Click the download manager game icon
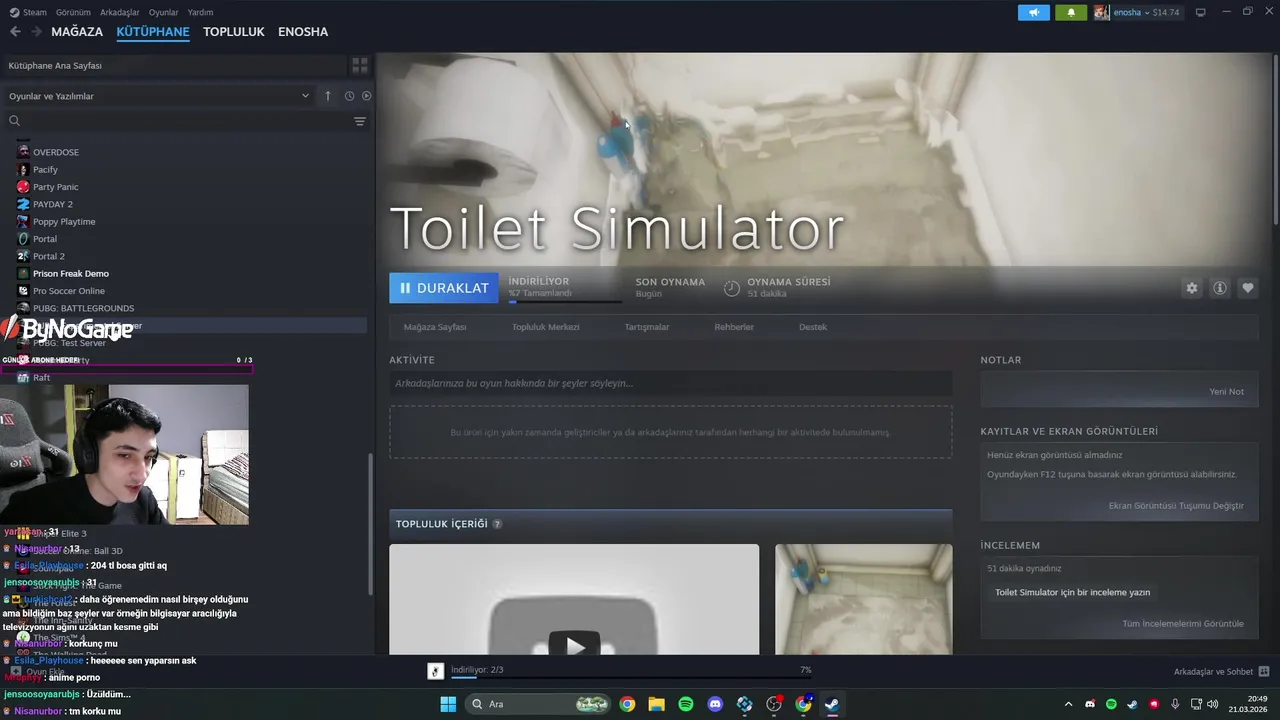The image size is (1280, 720). coord(435,671)
